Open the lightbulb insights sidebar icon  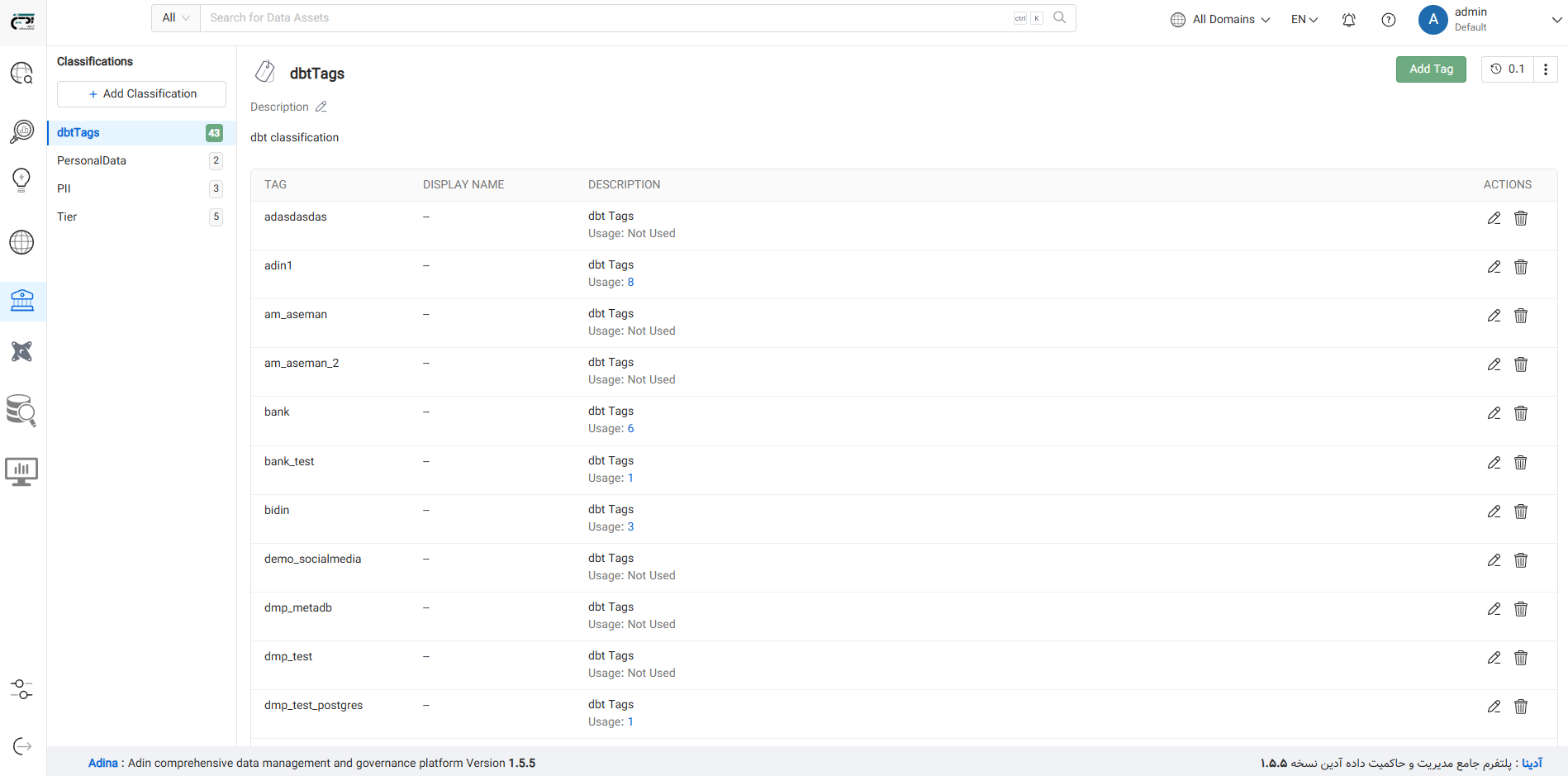(22, 179)
